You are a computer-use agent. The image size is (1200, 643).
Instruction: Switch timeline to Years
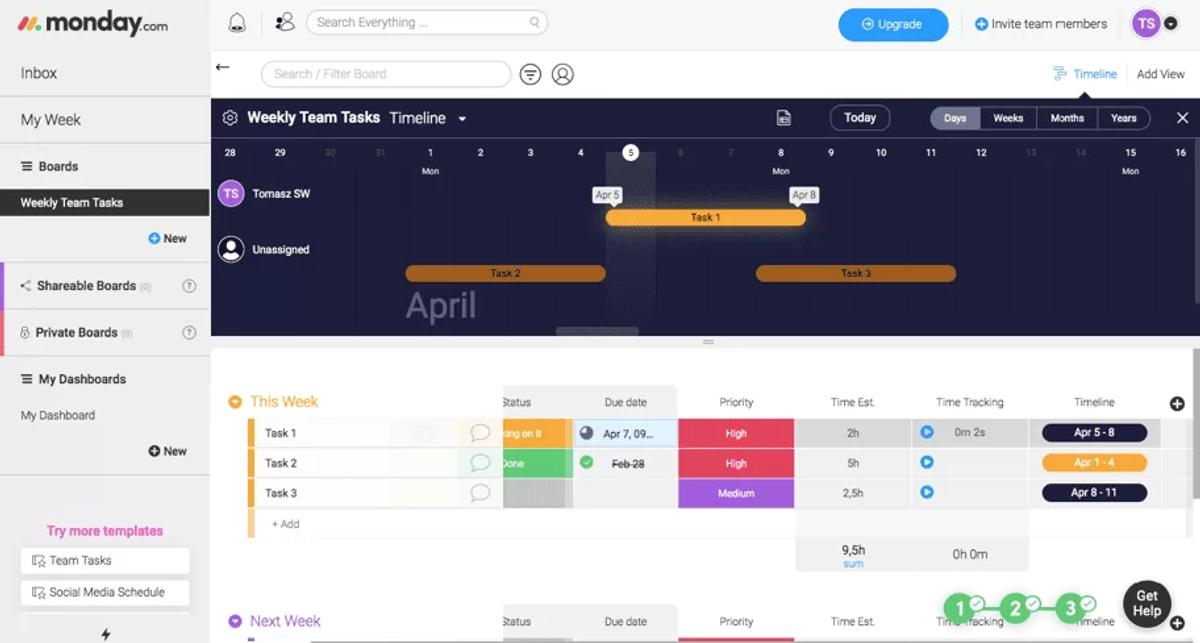tap(1124, 118)
